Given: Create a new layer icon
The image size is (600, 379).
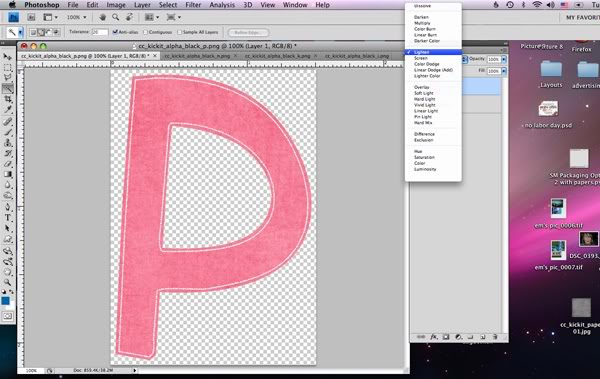Looking at the screenshot, I should (x=483, y=337).
